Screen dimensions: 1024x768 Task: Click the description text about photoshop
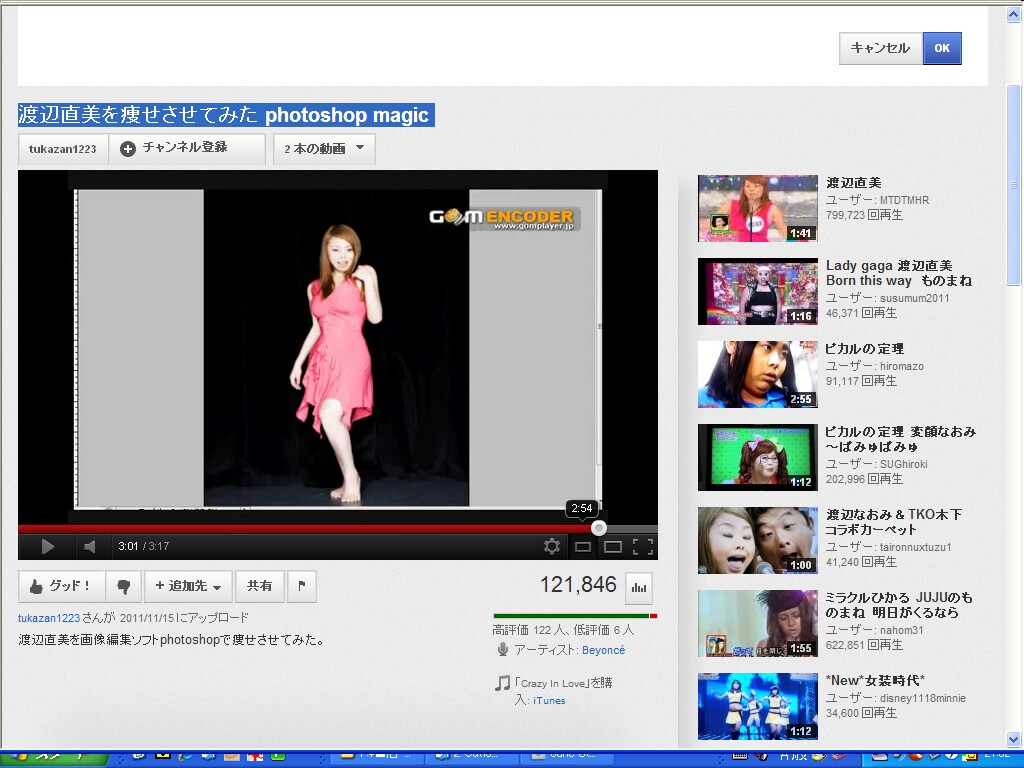pos(172,640)
